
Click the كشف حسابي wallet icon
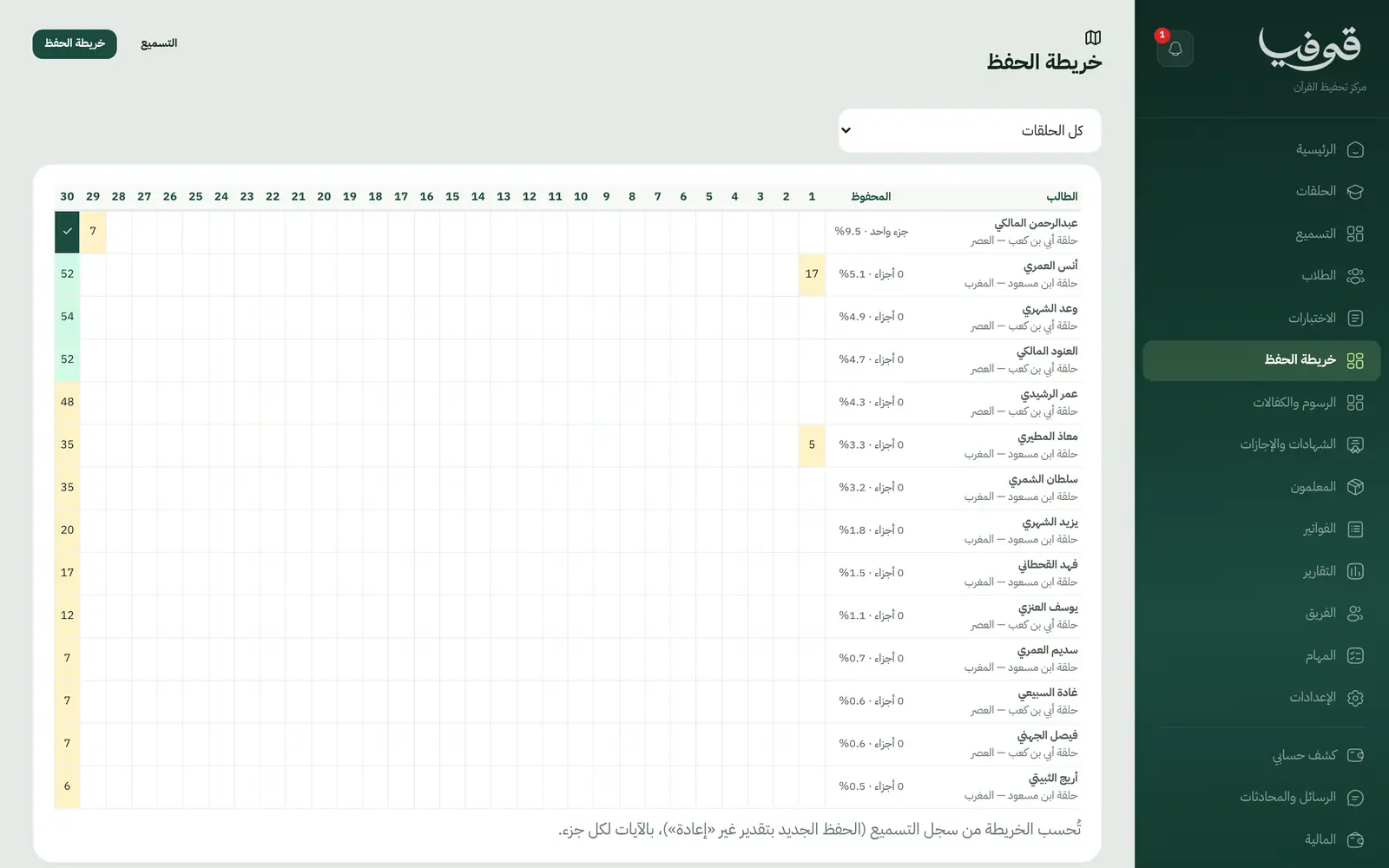(1355, 756)
